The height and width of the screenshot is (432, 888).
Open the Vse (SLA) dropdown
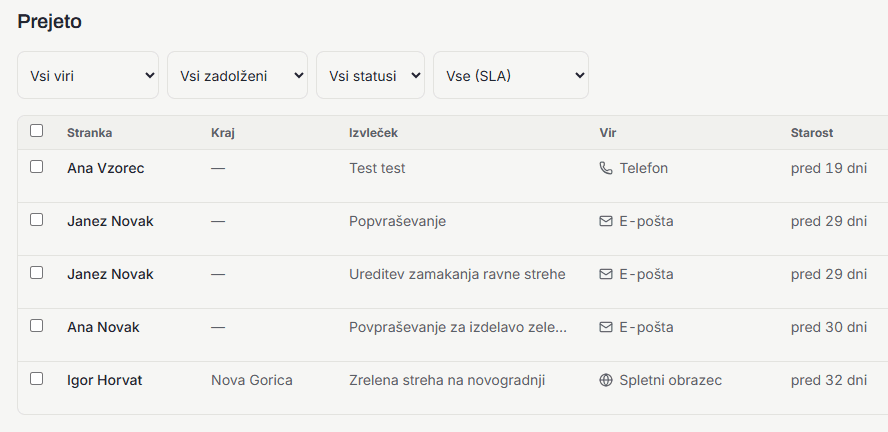point(511,75)
